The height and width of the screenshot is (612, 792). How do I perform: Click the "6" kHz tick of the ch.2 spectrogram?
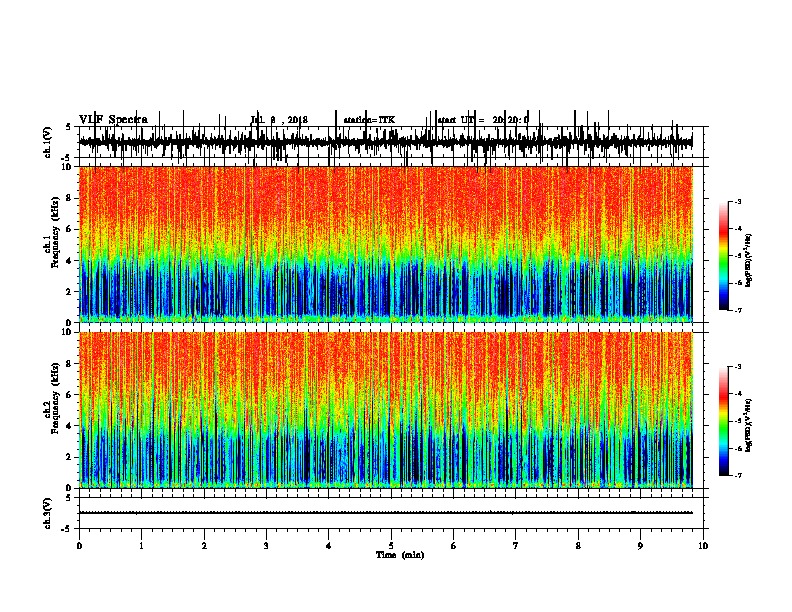click(70, 395)
